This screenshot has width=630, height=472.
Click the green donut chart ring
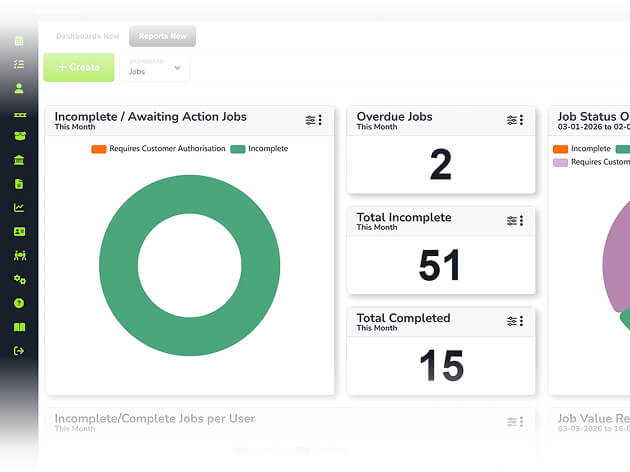coord(119,265)
